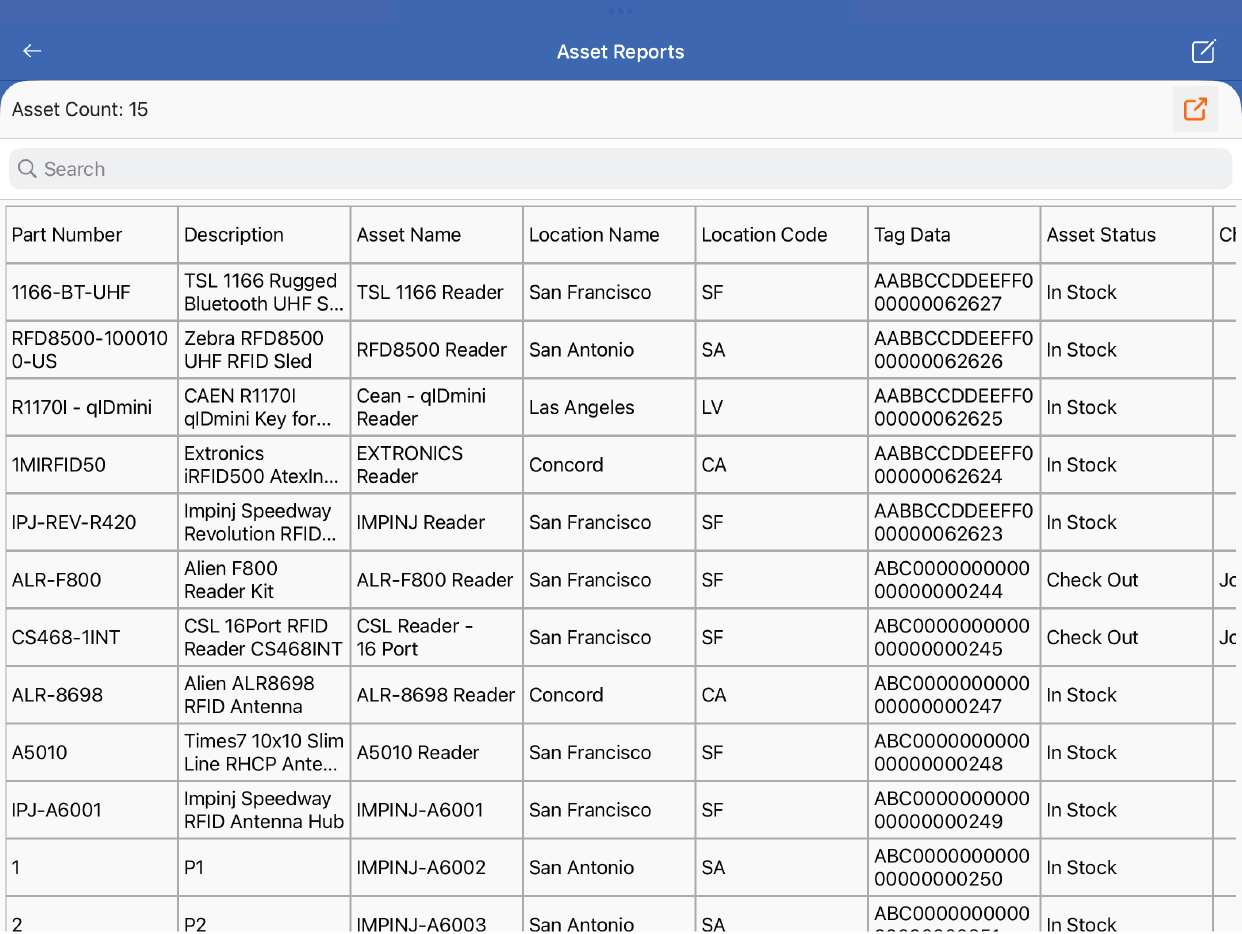The image size is (1242, 934).
Task: Tap the Asset Name column header
Action: pyautogui.click(x=409, y=235)
